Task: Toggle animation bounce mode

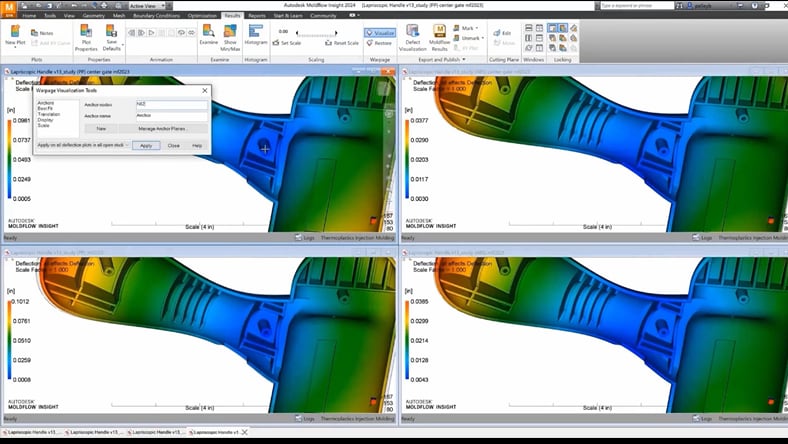Action: 191,33
